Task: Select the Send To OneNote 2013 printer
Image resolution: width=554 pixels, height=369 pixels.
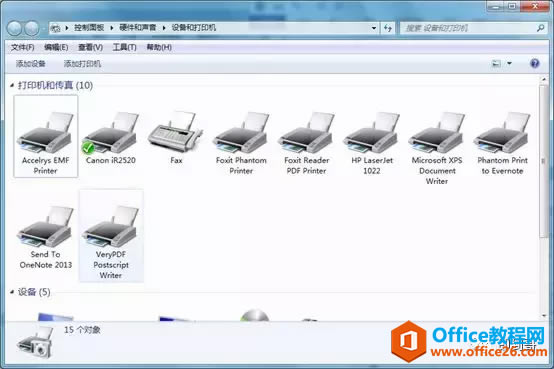Action: 46,237
